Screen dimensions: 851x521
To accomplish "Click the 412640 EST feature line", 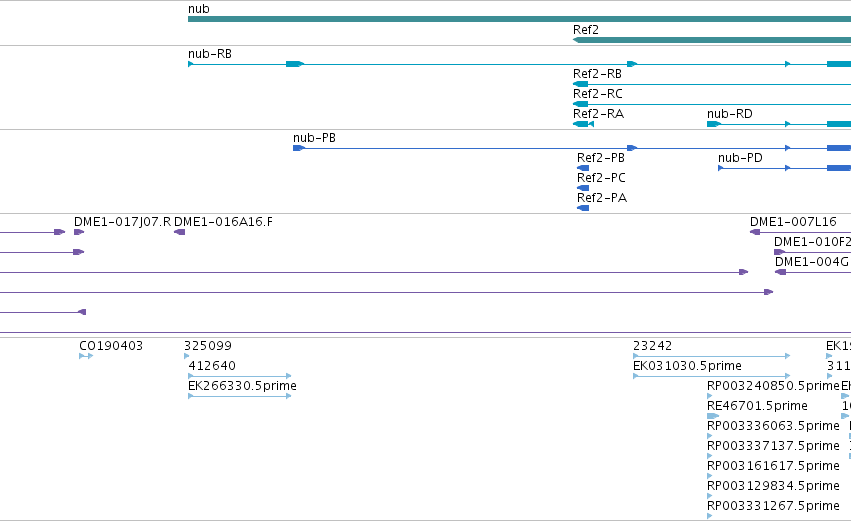I will click(x=239, y=376).
